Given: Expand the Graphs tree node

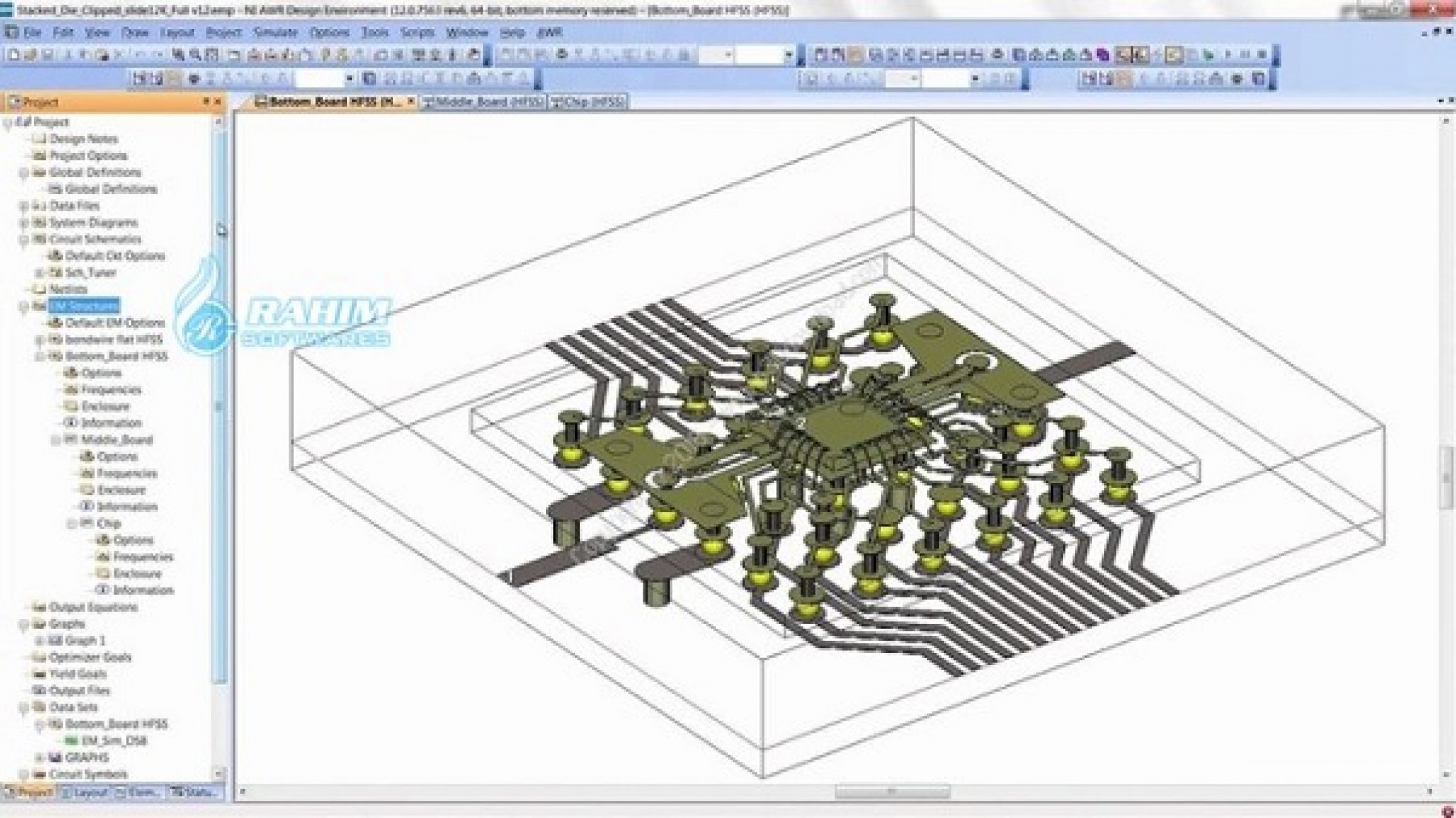Looking at the screenshot, I should pos(23,625).
